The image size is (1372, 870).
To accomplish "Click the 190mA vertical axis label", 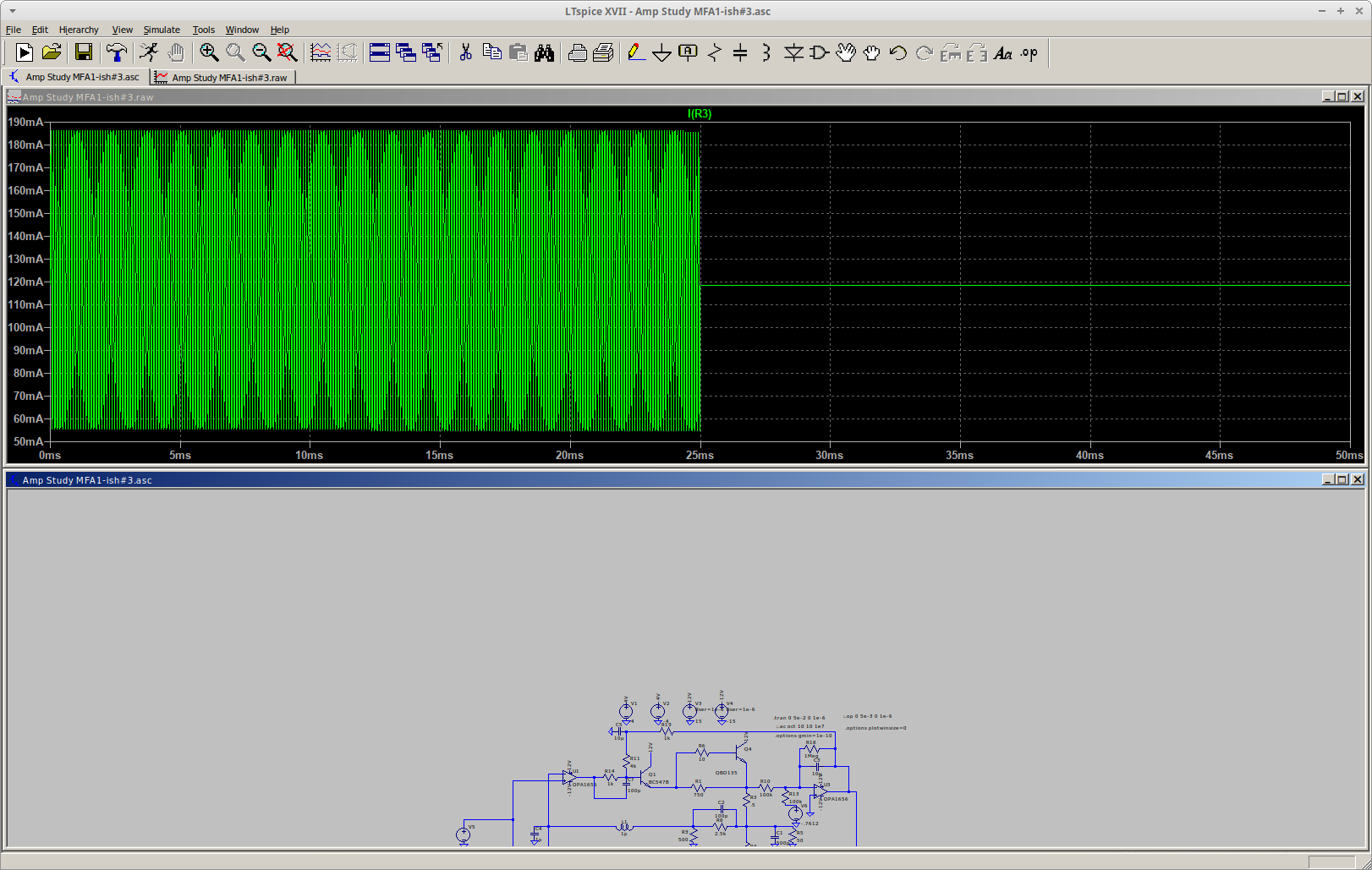I will (25, 122).
